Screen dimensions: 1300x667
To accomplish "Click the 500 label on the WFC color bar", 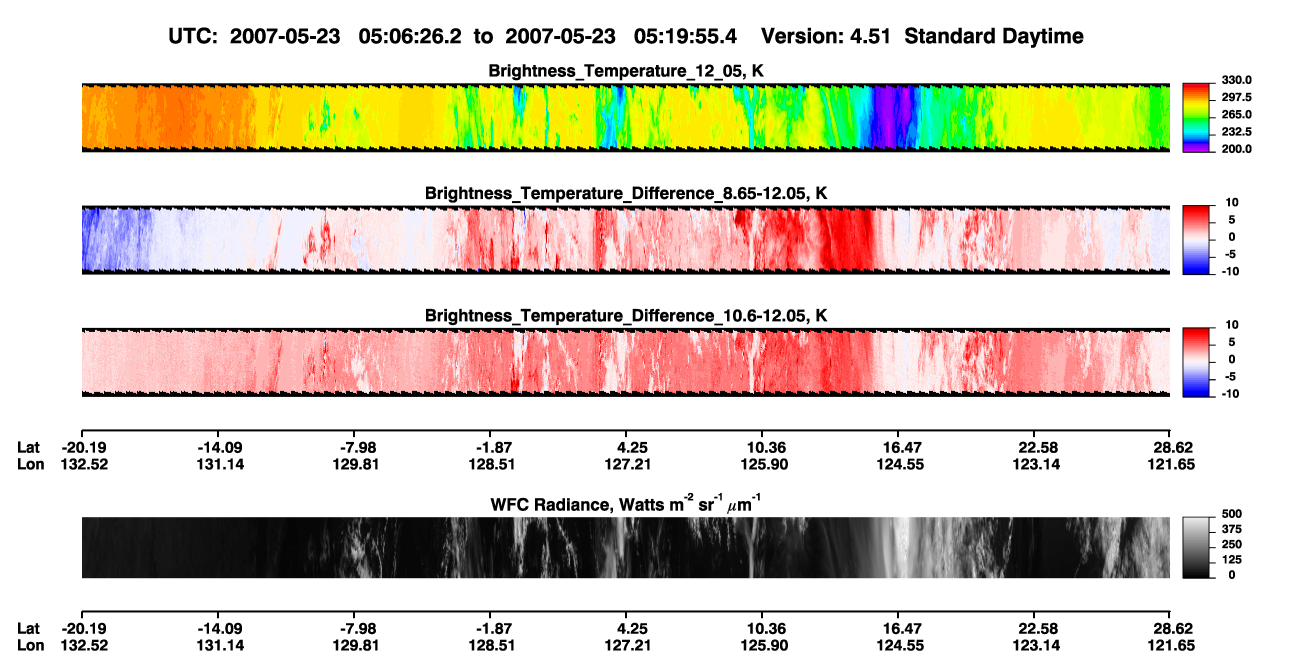I will 1231,513.
